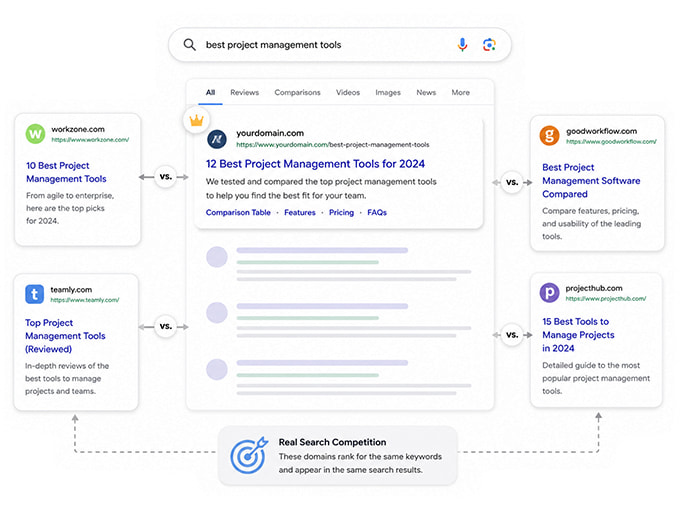Open the FAQs sitelink

(x=377, y=212)
